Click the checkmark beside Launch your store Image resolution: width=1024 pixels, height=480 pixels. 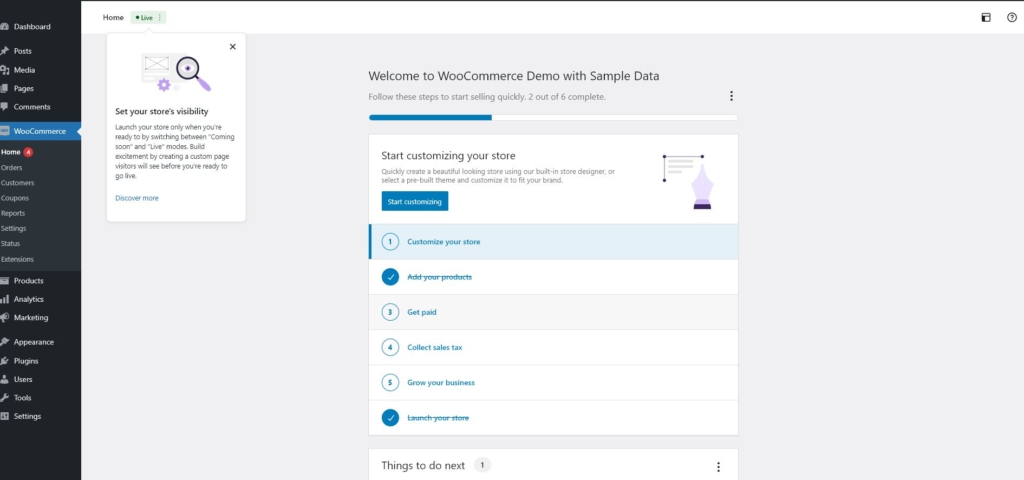[390, 418]
